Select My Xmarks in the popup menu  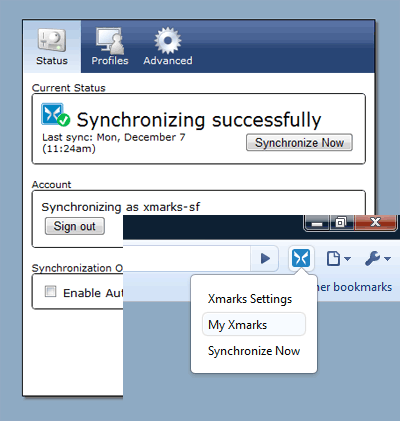tap(254, 324)
